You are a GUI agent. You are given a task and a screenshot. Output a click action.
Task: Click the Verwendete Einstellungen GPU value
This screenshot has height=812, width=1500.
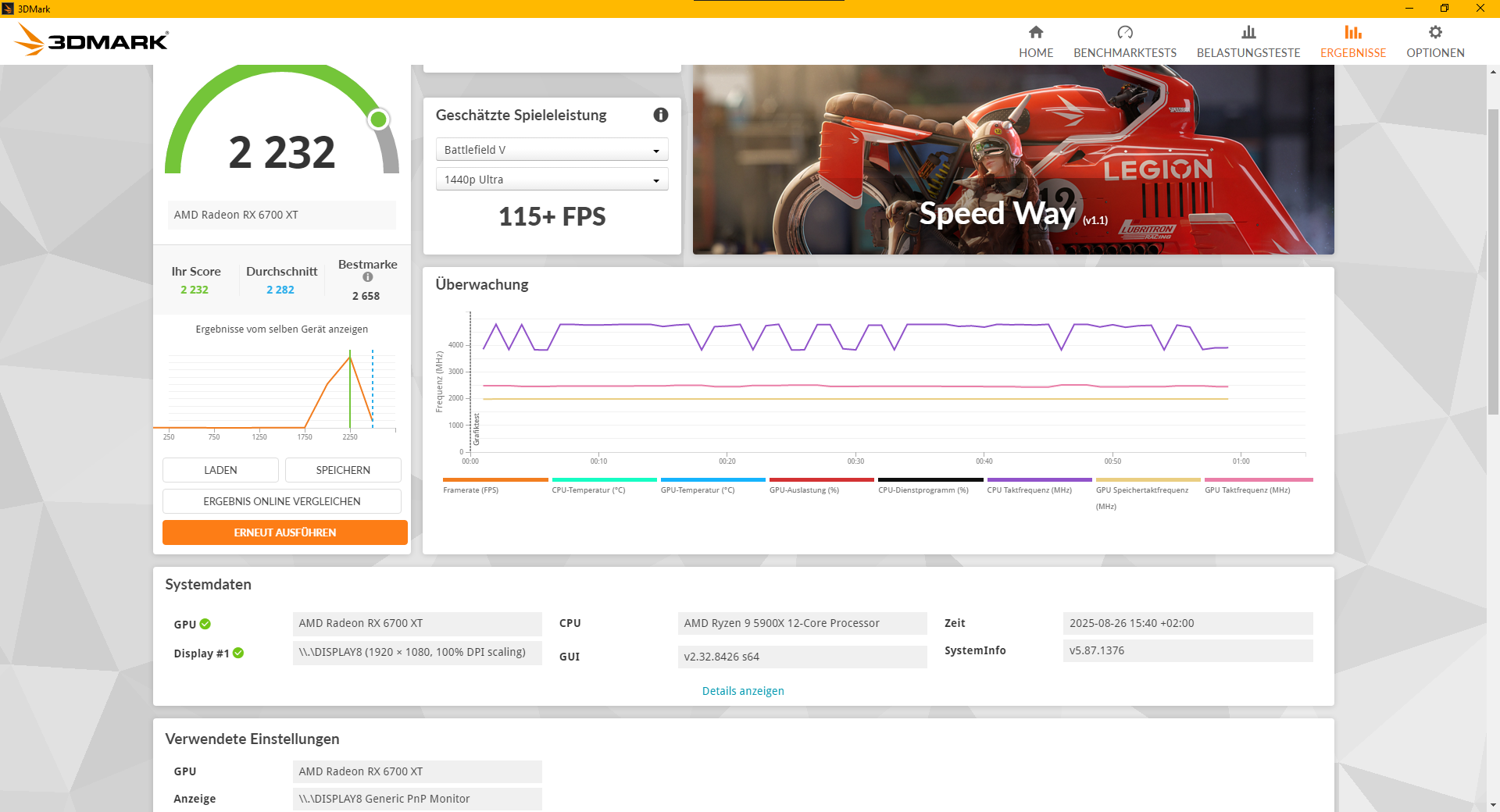tap(417, 771)
